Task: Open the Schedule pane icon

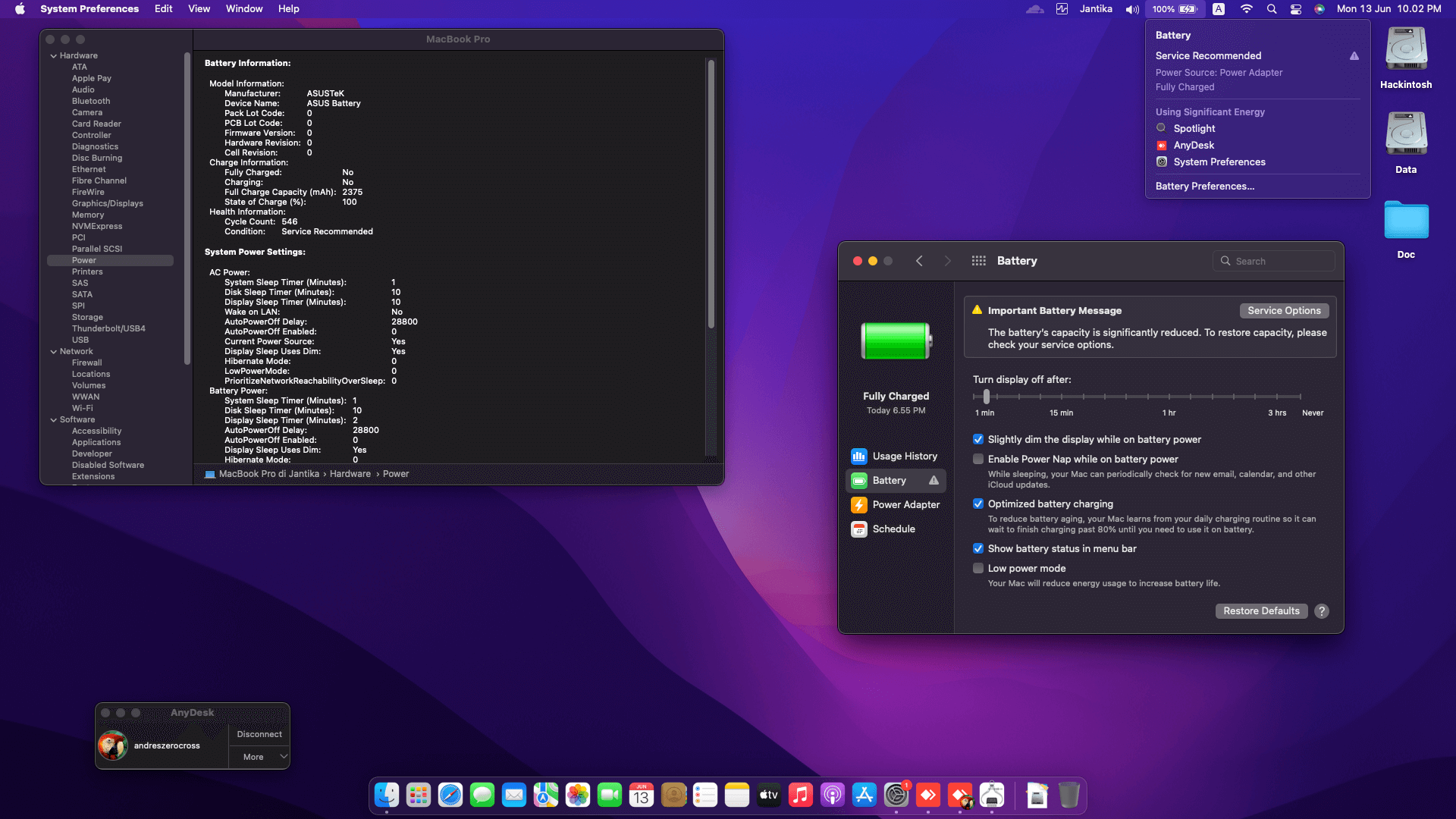Action: coord(859,529)
